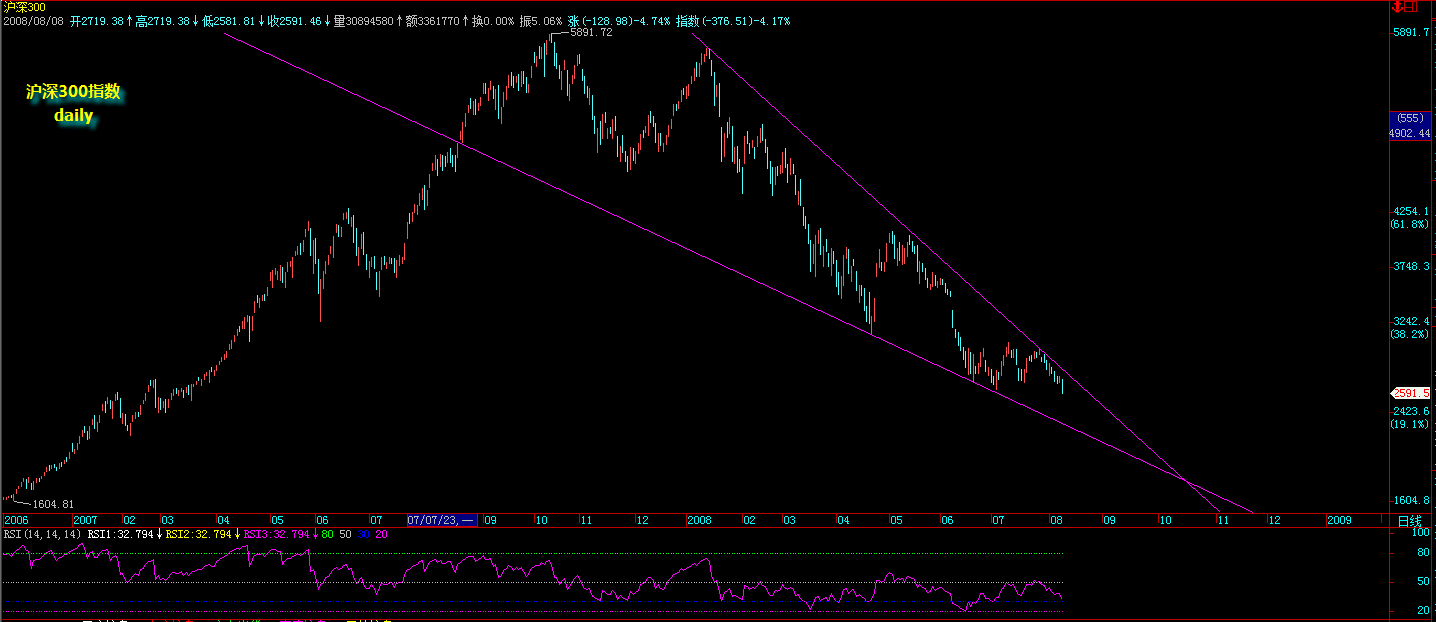This screenshot has height=622, width=1436.
Task: Click the 5891.72 peak price annotation
Action: (x=591, y=32)
